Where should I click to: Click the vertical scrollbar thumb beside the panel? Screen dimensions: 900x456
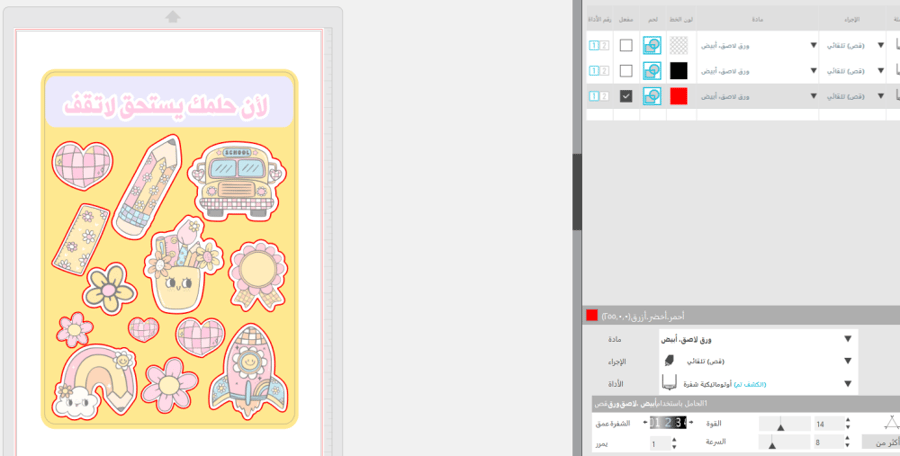tap(577, 192)
